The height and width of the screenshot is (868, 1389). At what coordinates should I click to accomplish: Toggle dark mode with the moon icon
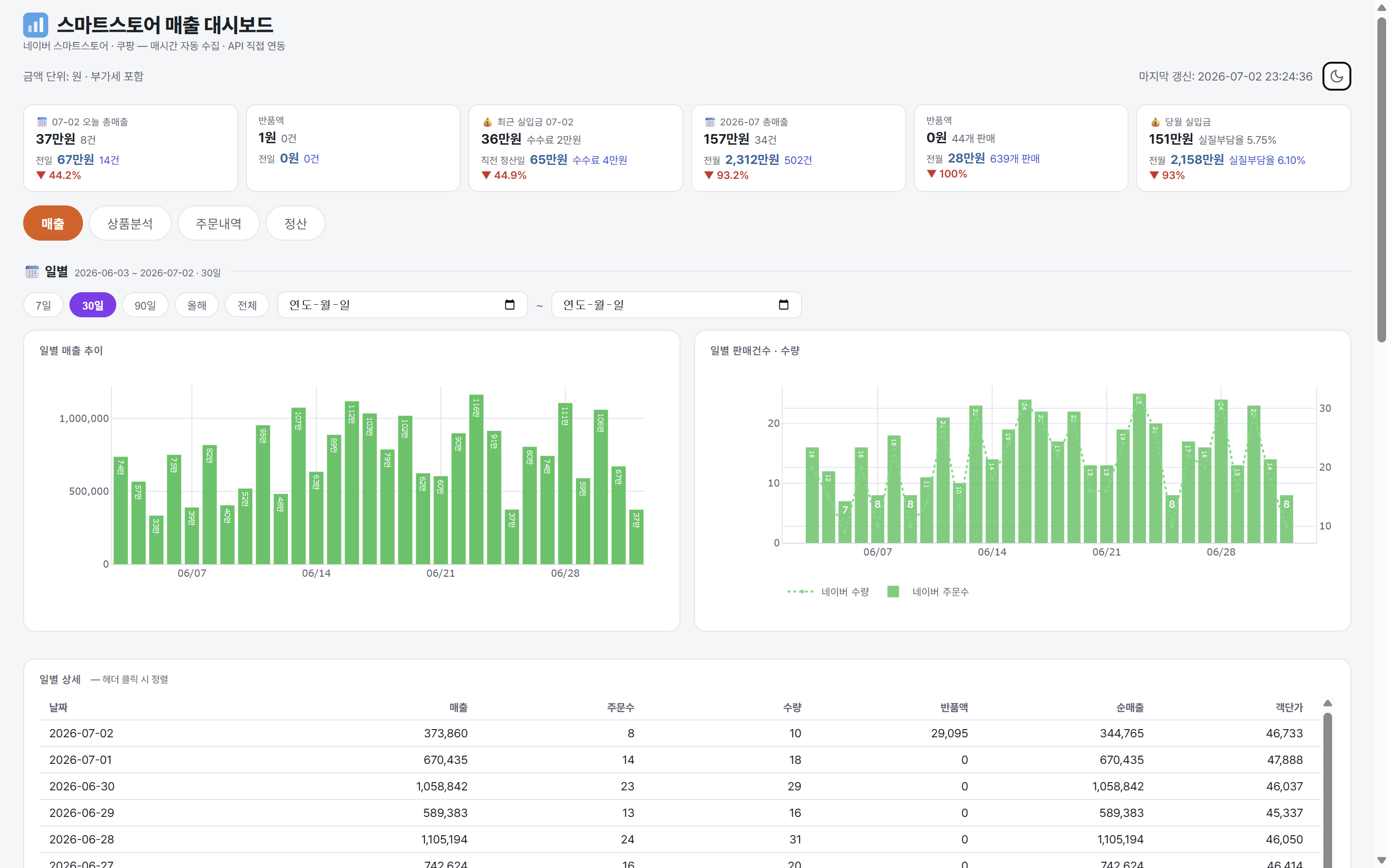tap(1336, 76)
